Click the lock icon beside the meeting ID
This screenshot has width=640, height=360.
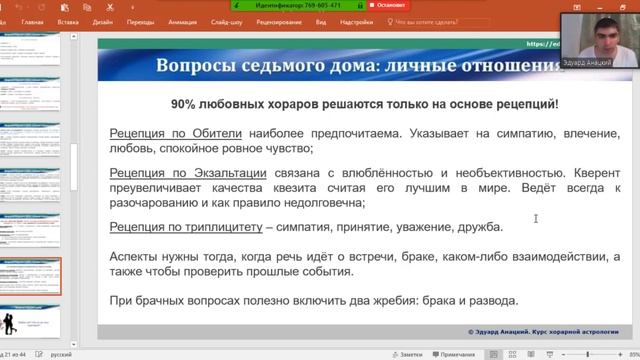(360, 5)
